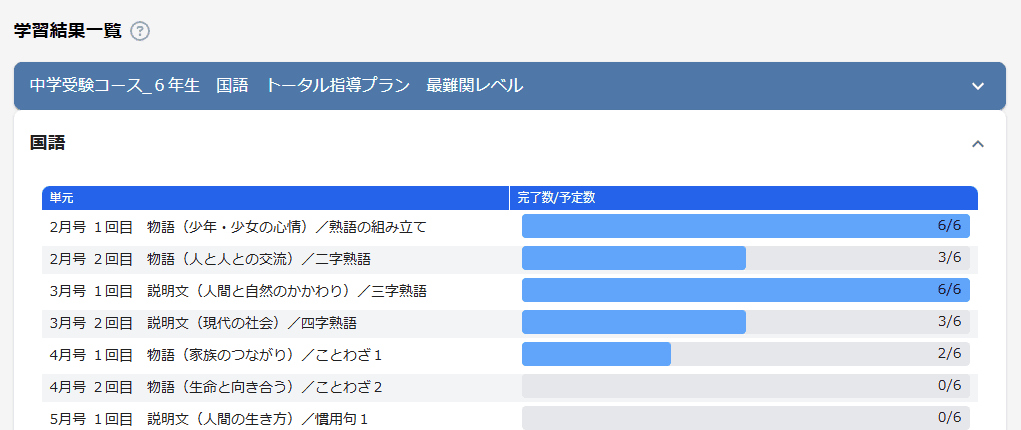Click the 6/6 progress bar for 2月号 1回目
Viewport: 1021px width, 430px height.
(745, 226)
